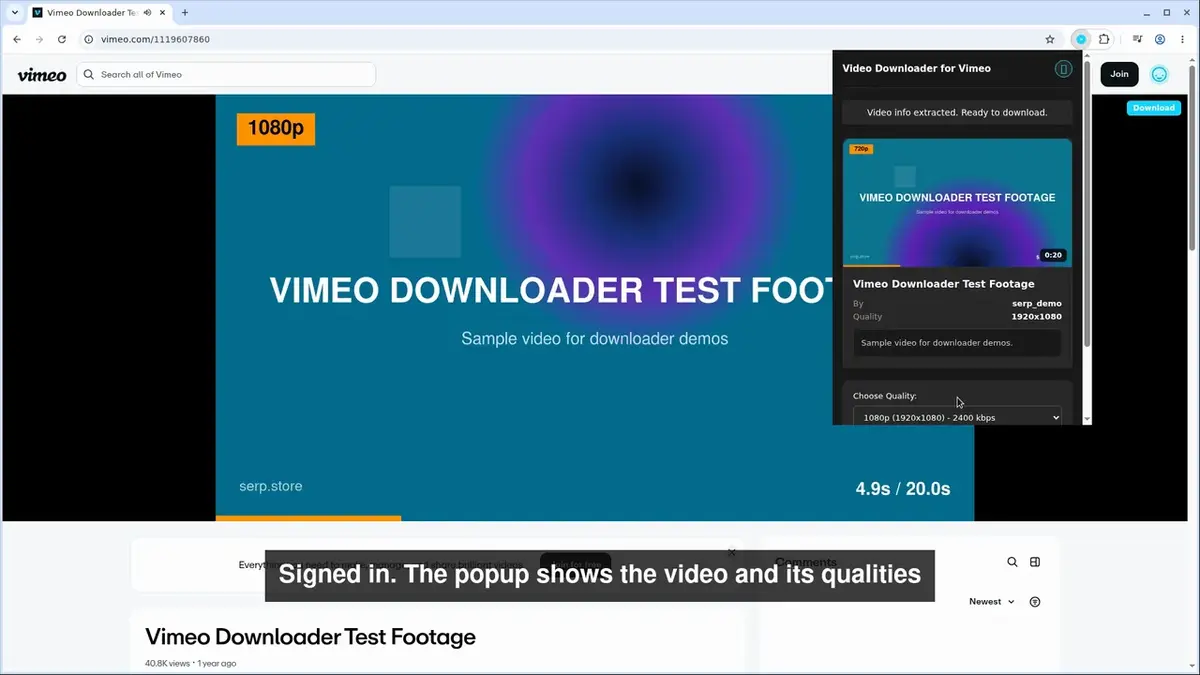Click the browser forward arrow
Viewport: 1200px width, 675px height.
point(39,39)
